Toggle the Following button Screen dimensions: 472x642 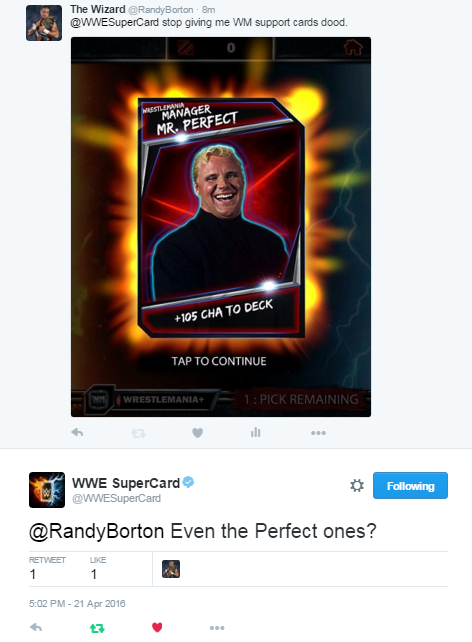click(x=410, y=486)
